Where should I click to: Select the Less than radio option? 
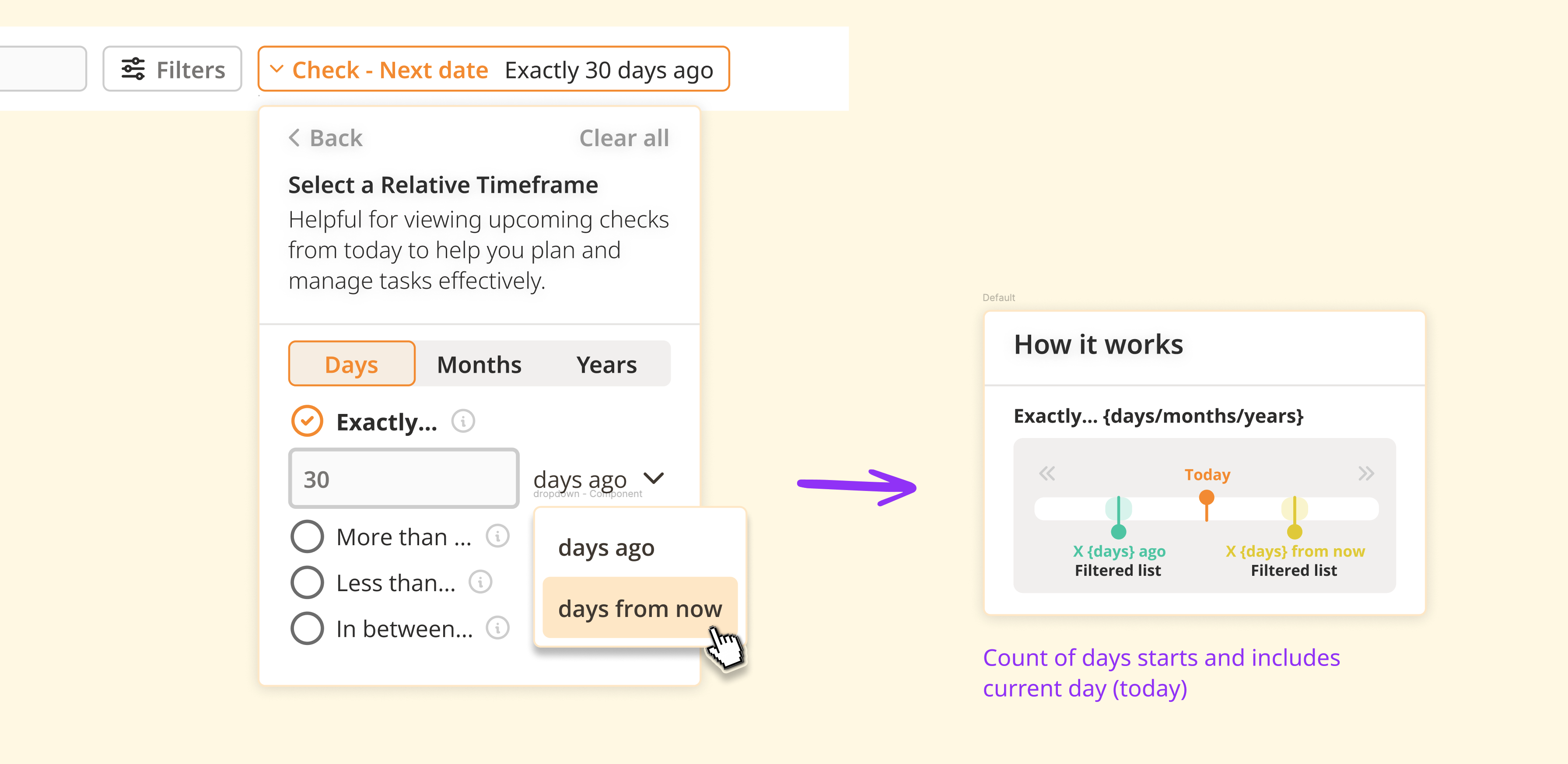click(307, 582)
